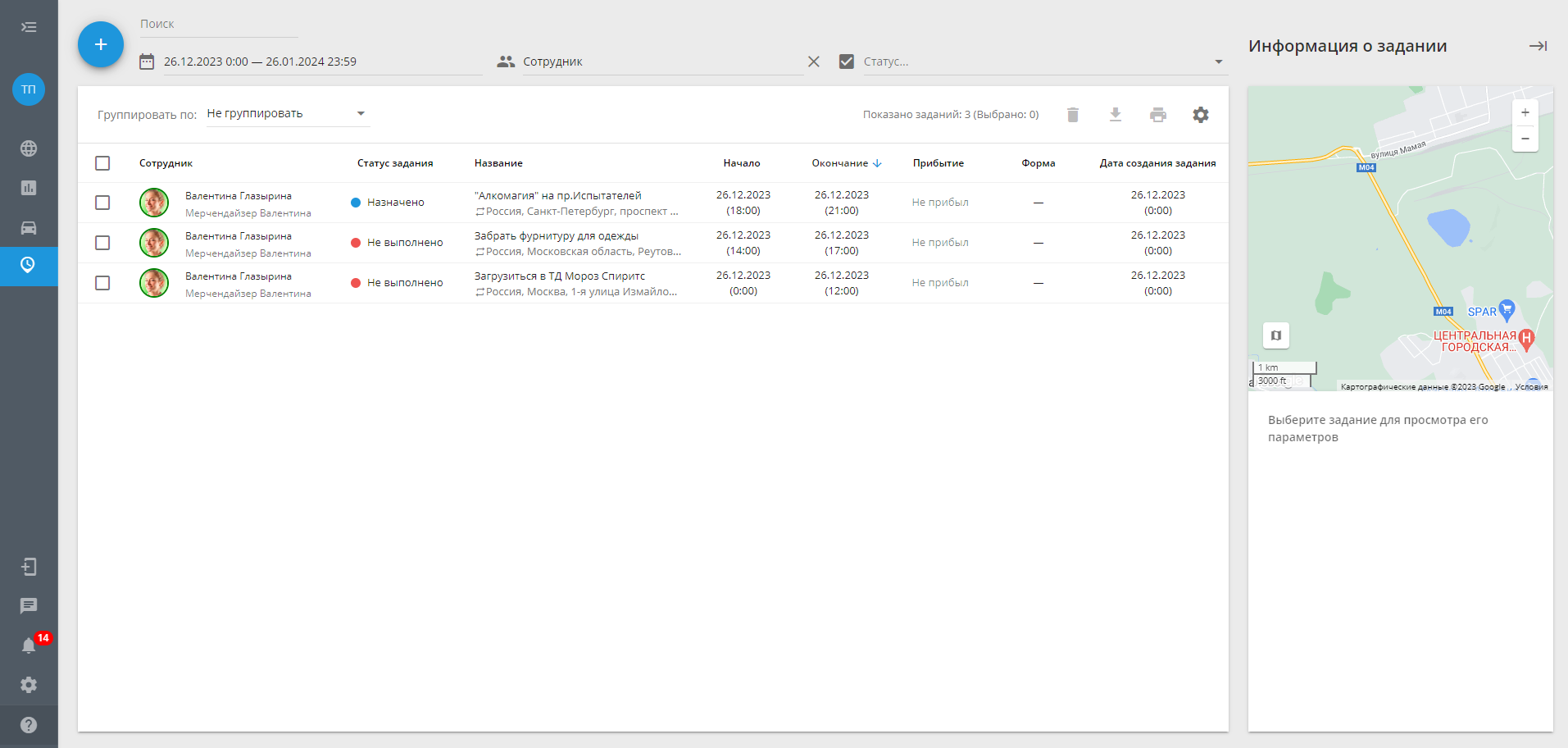Sort by the Статус задания column header
The image size is (1568, 748).
395,163
